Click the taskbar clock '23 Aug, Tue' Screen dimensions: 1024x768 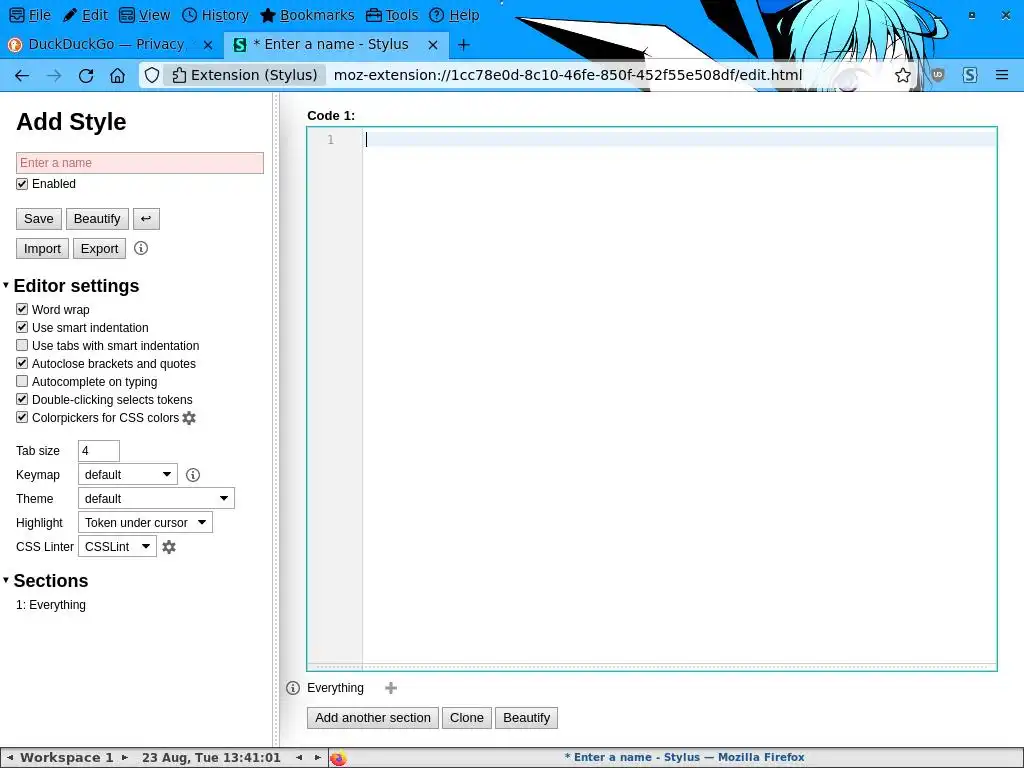point(211,758)
